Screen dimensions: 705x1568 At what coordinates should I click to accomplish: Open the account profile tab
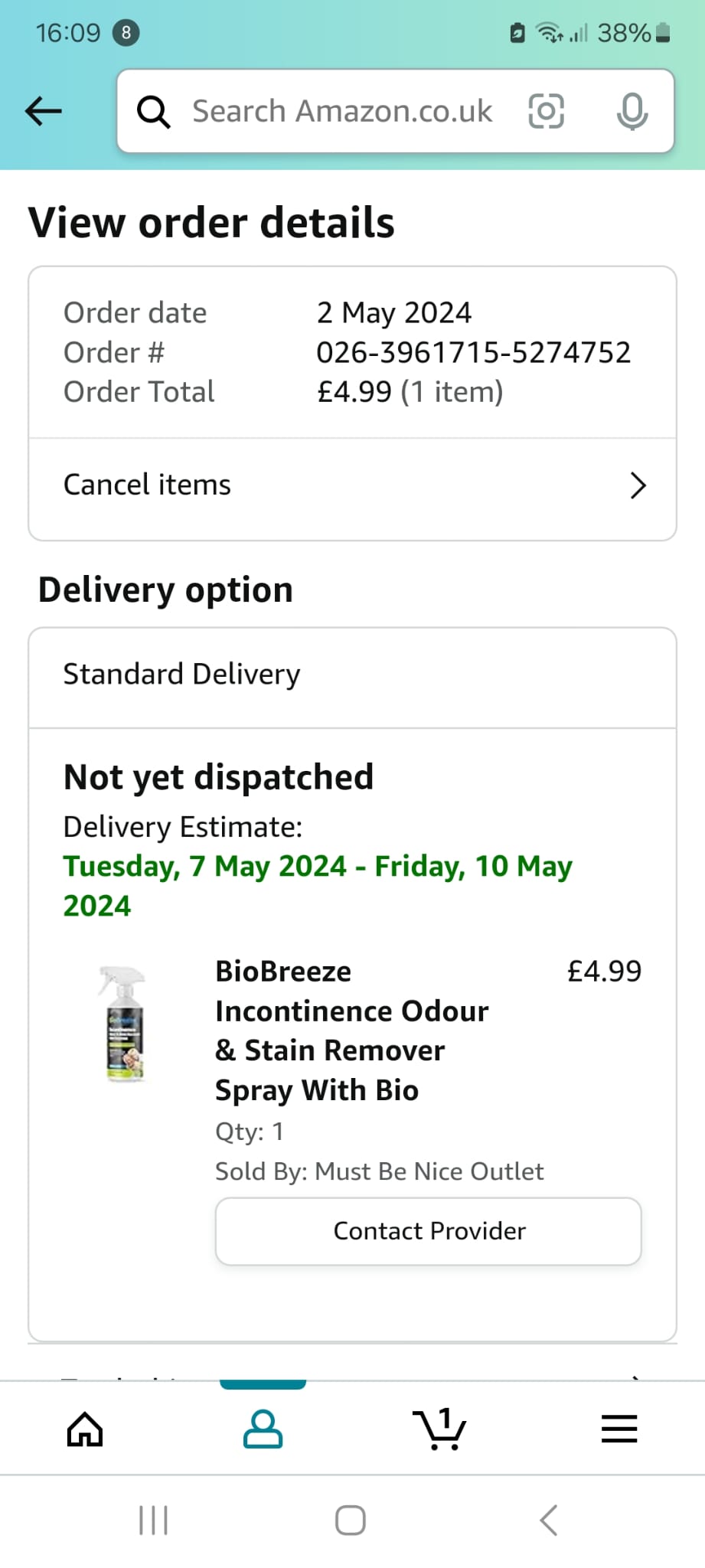tap(263, 1429)
